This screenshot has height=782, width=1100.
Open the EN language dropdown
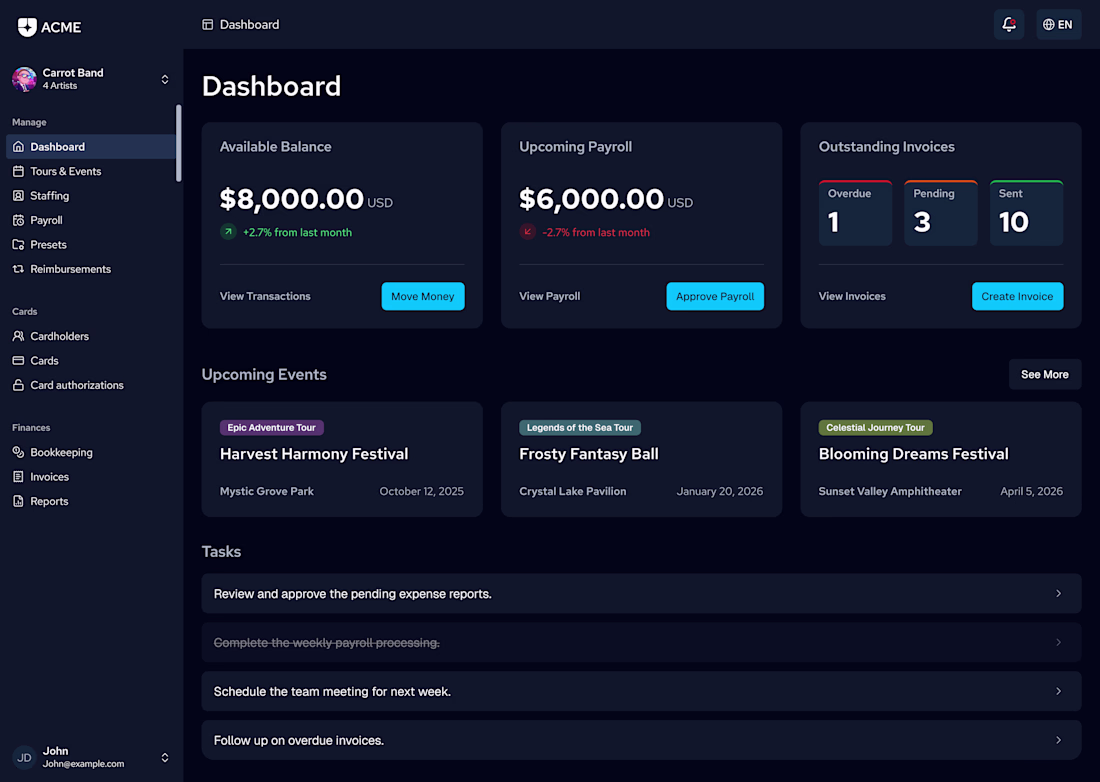click(1059, 25)
